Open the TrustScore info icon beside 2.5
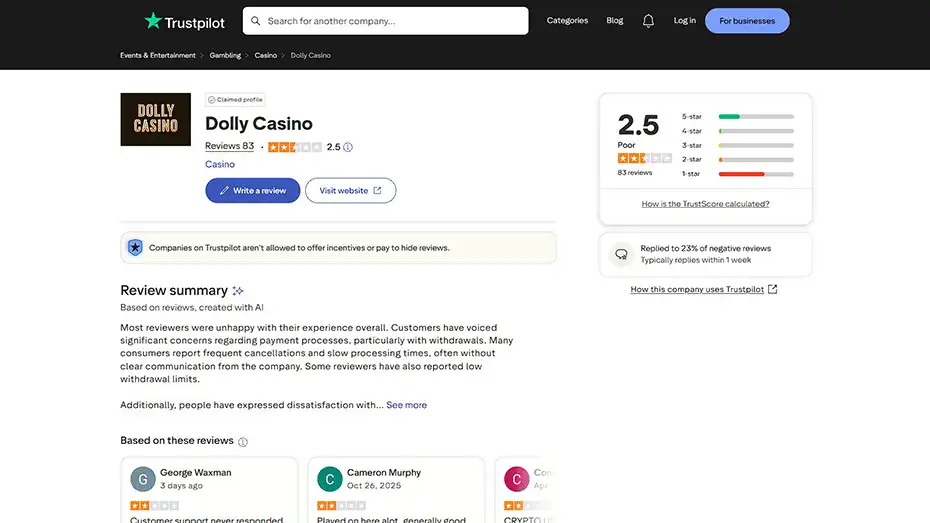Image resolution: width=930 pixels, height=523 pixels. [348, 147]
